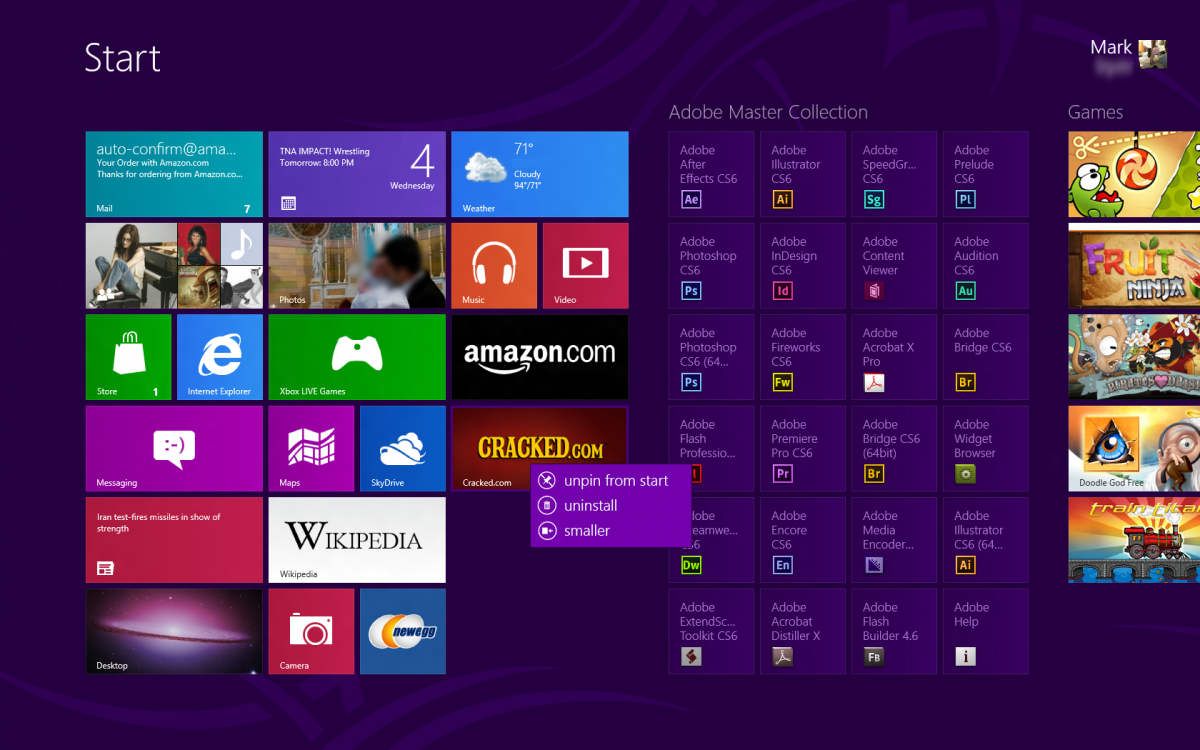Open the Wikipedia tile

[x=357, y=540]
